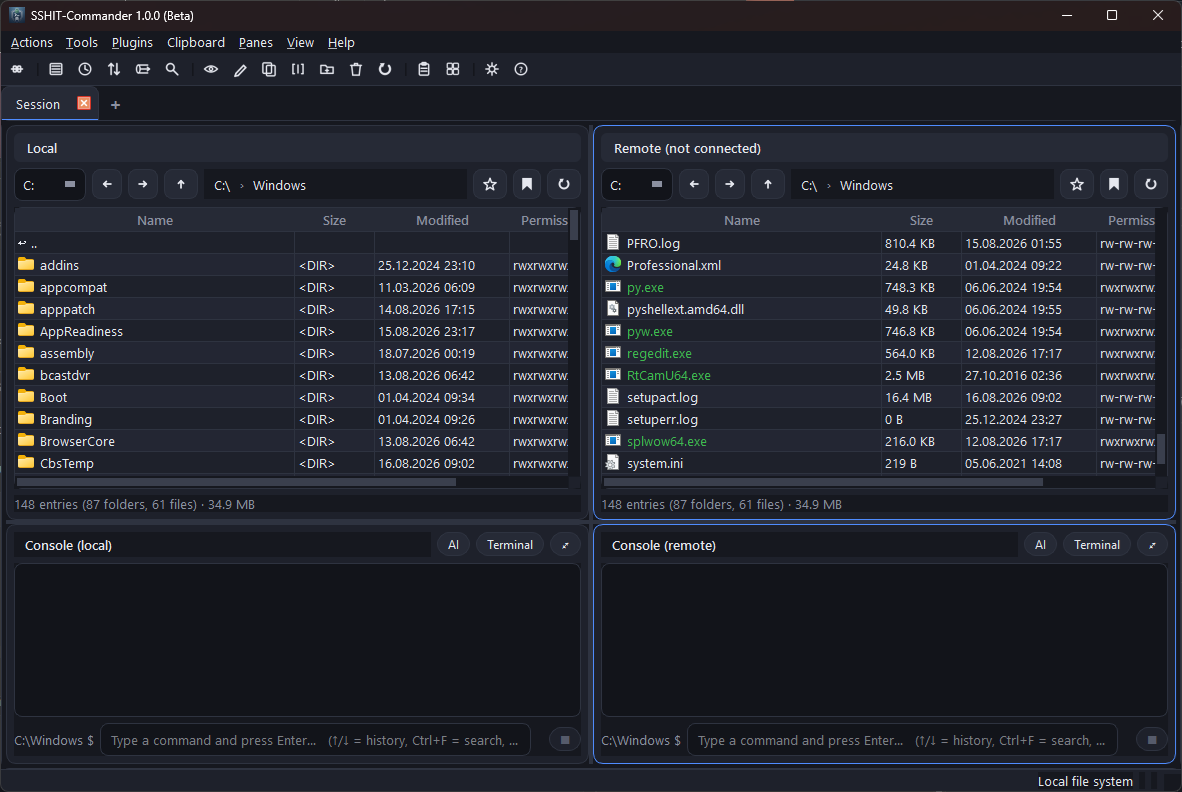Open the Tools menu

coord(81,43)
